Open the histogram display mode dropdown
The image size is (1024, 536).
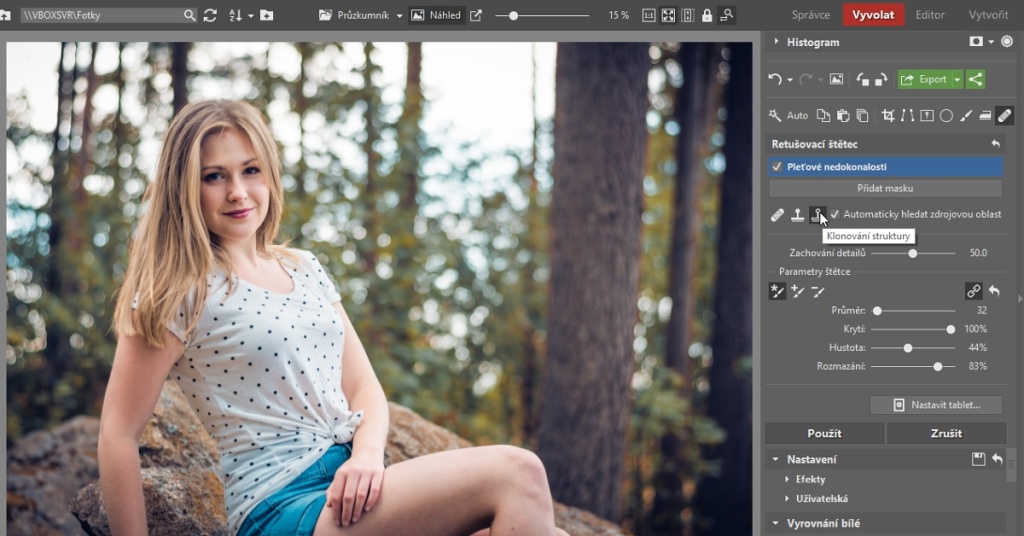click(991, 42)
